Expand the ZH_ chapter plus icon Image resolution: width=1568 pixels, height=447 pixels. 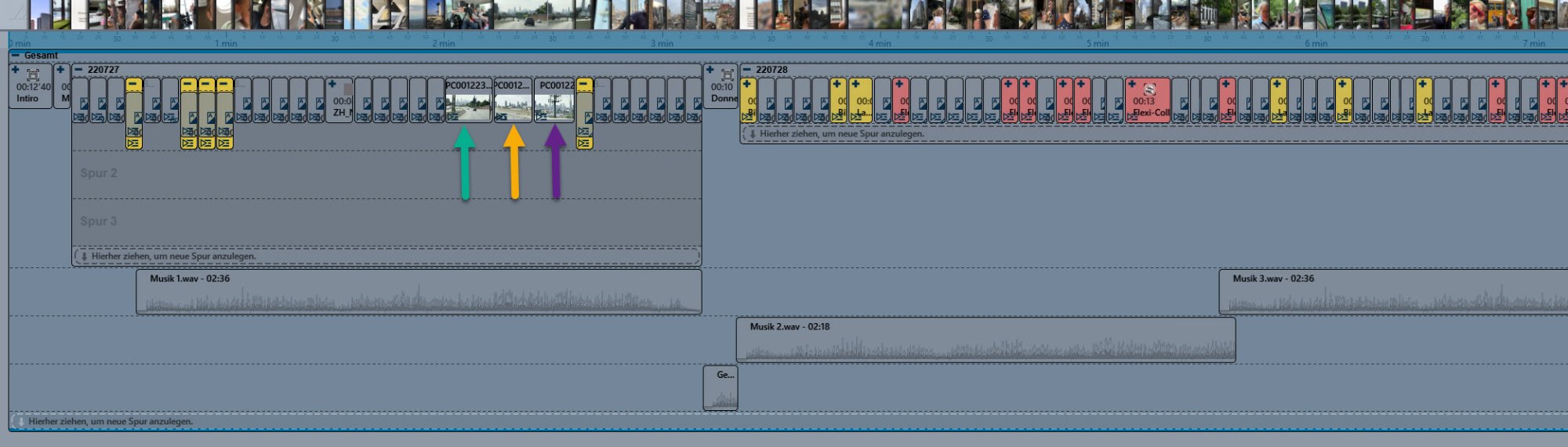(332, 84)
